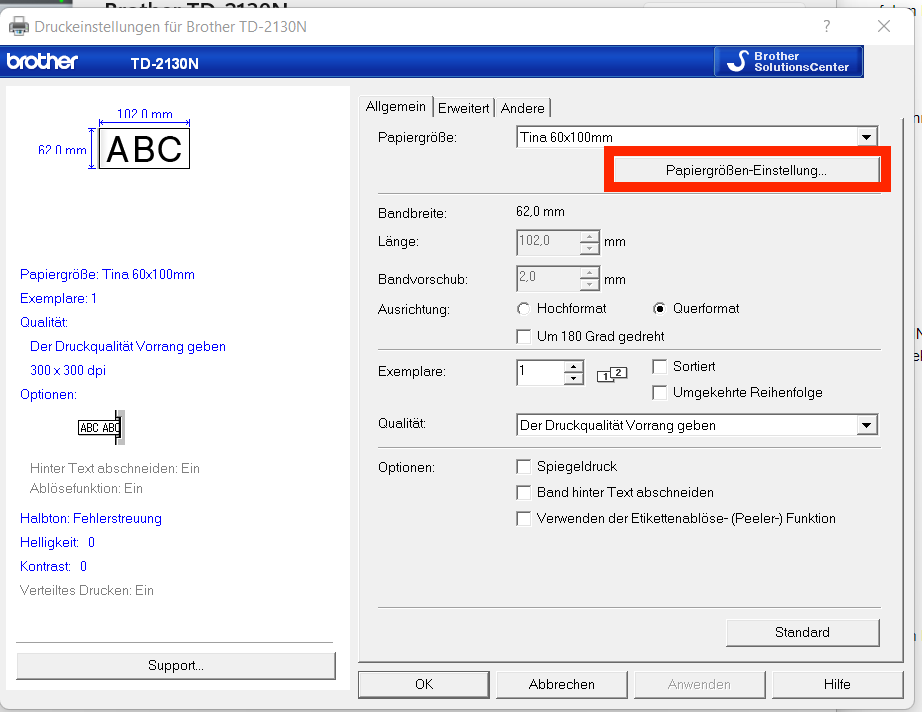
Task: Click the question mark help button
Action: 827,26
